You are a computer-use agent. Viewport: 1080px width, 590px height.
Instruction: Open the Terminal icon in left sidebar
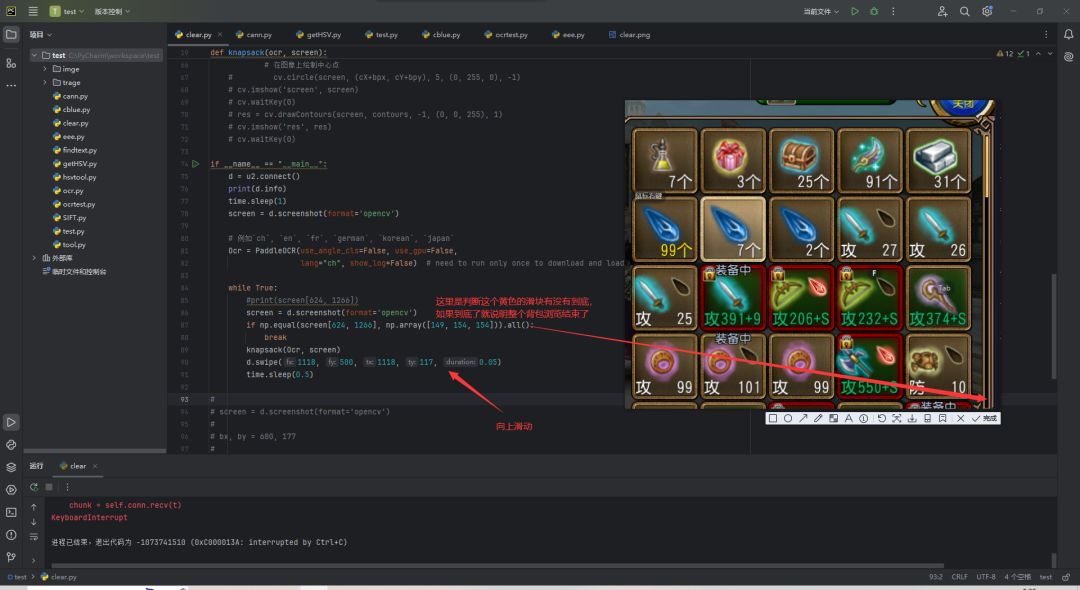(x=11, y=512)
